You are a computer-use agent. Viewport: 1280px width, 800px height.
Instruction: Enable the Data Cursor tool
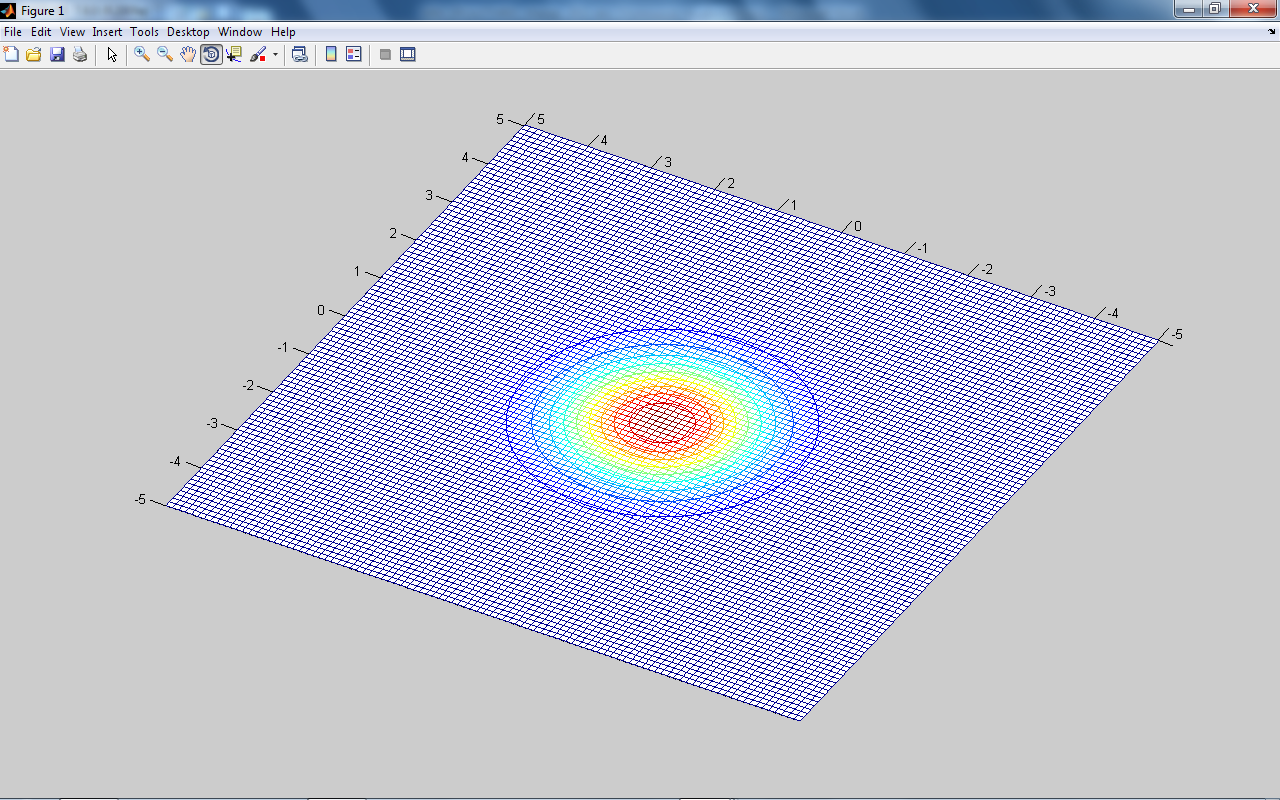[234, 54]
